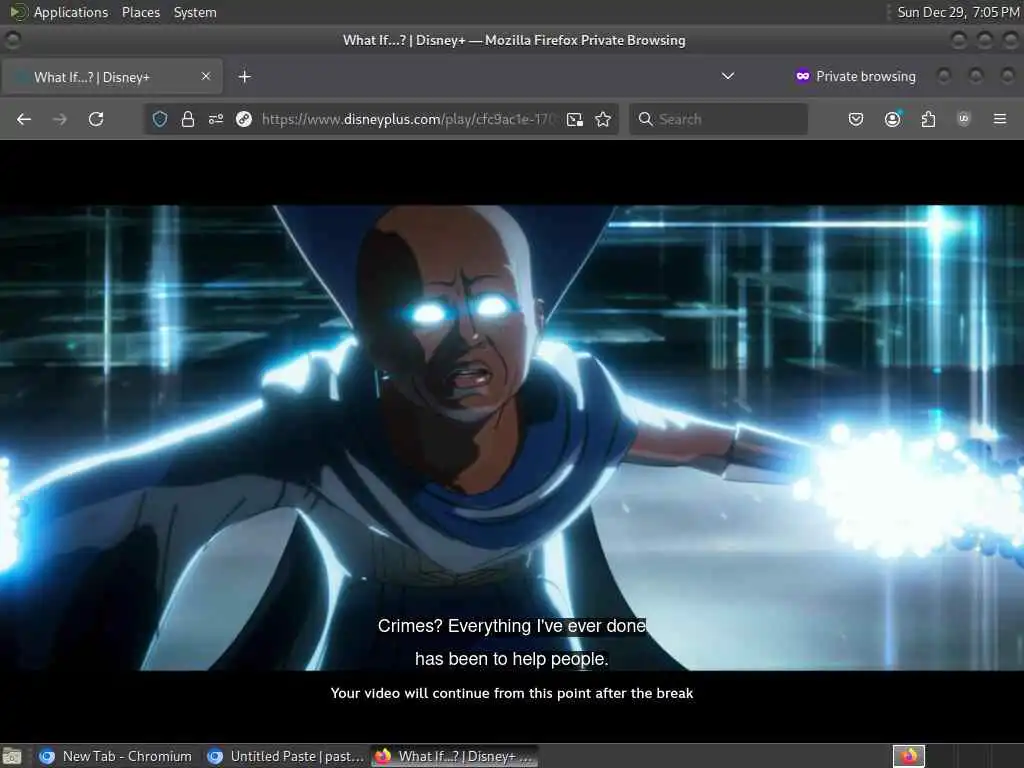The height and width of the screenshot is (768, 1024).
Task: Click the search magnifier icon
Action: 645,119
